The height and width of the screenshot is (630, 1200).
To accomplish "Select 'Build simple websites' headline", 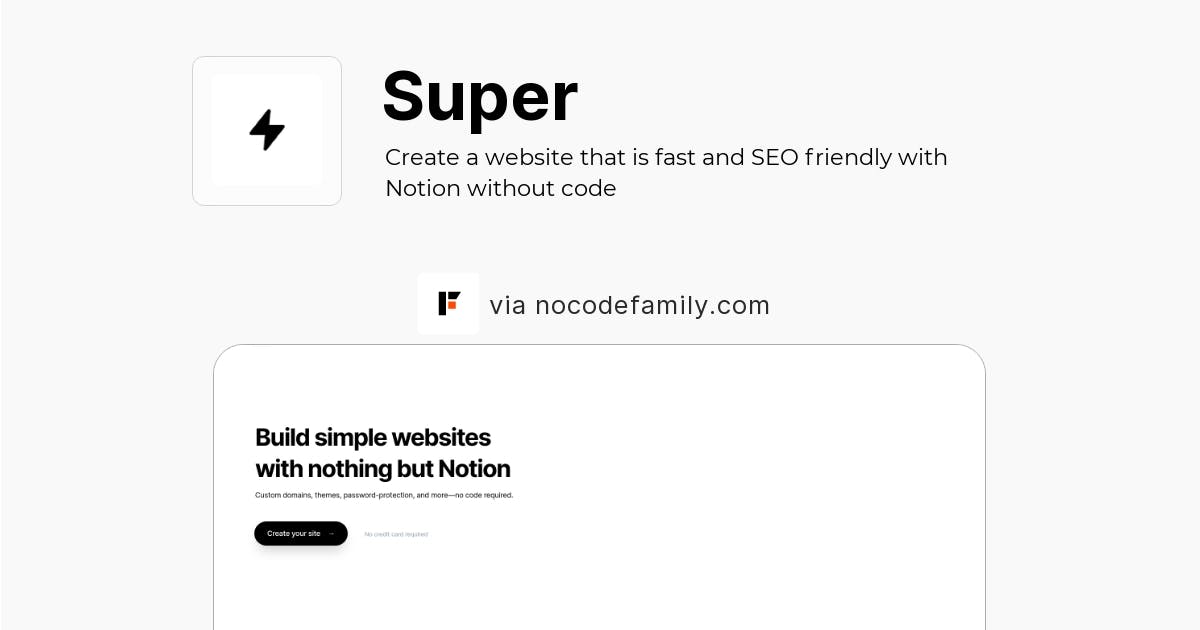I will coord(372,437).
